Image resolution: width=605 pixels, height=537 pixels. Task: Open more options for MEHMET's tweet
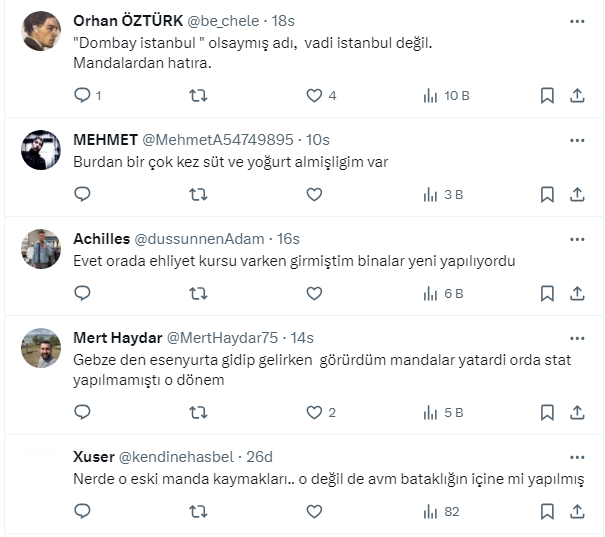click(x=577, y=139)
